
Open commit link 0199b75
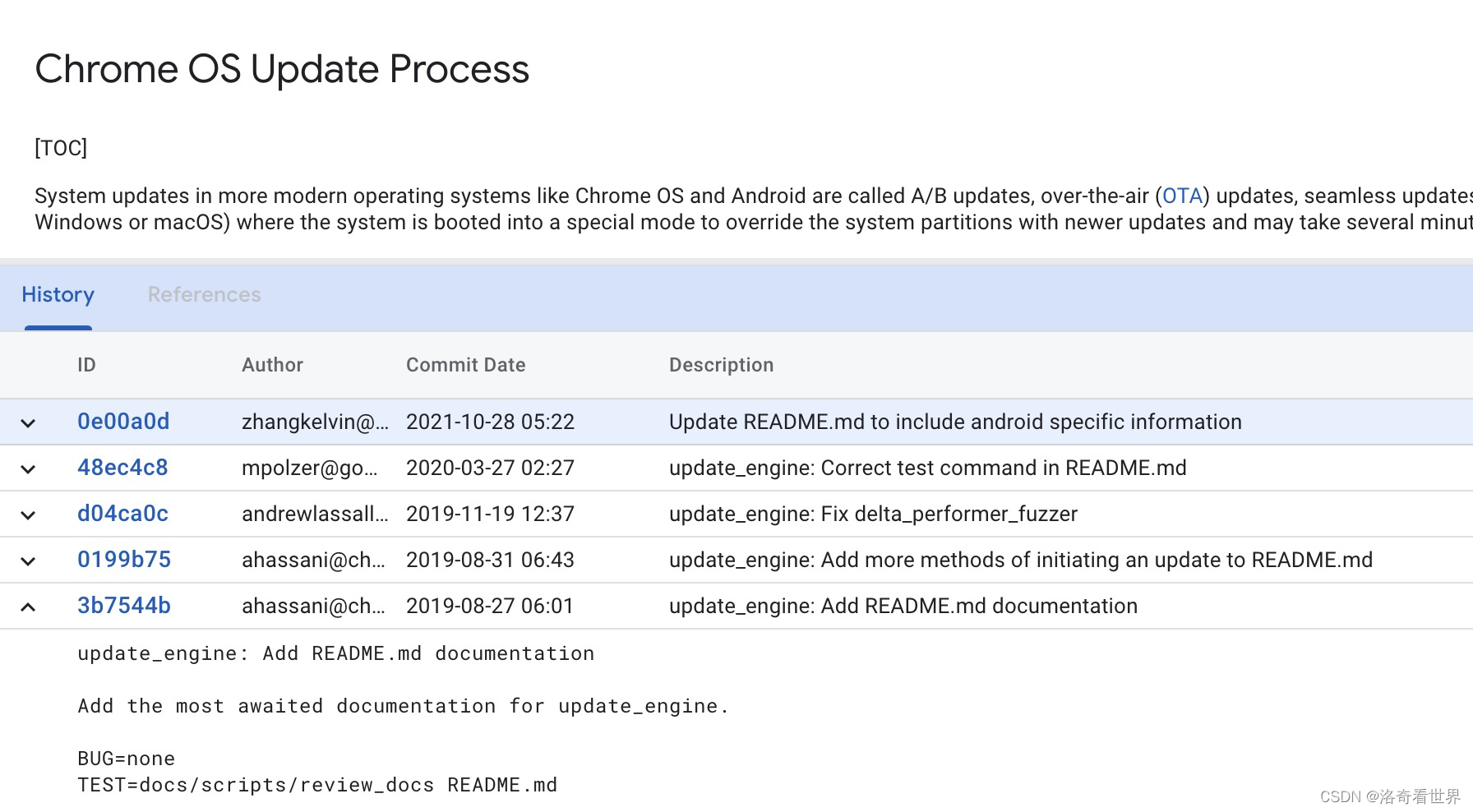pos(124,560)
